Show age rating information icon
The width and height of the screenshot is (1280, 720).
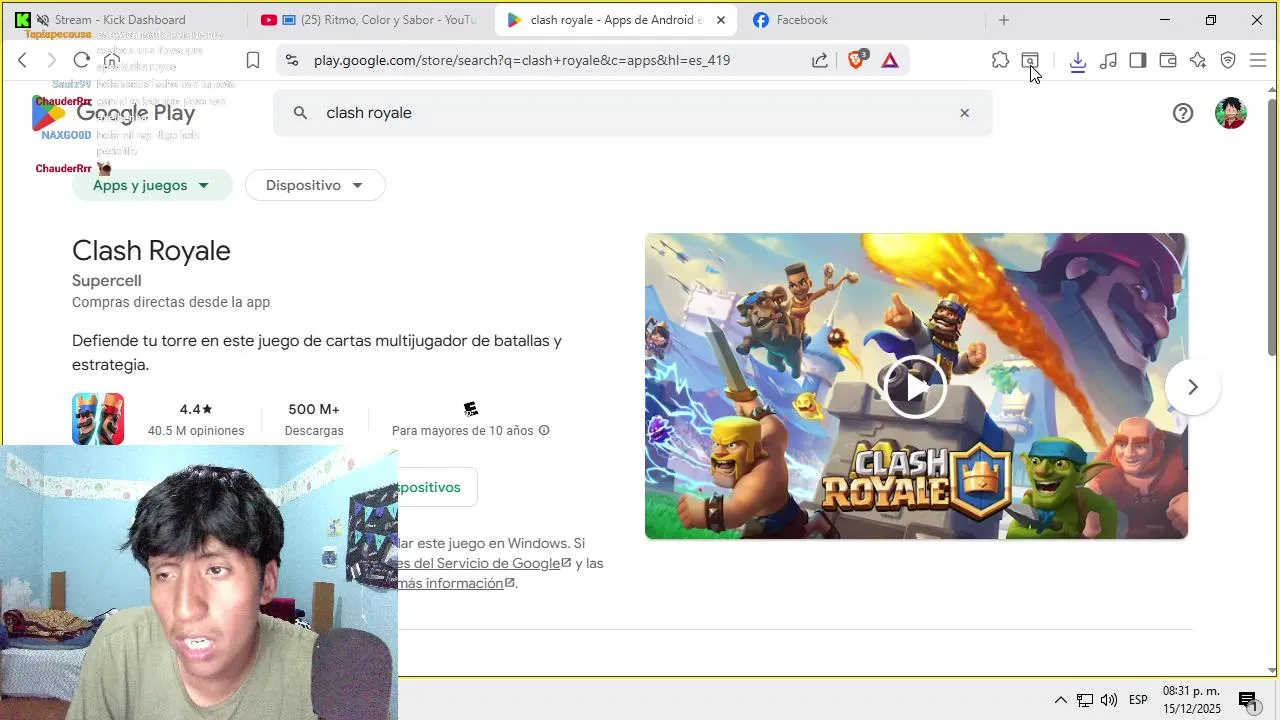coord(544,430)
